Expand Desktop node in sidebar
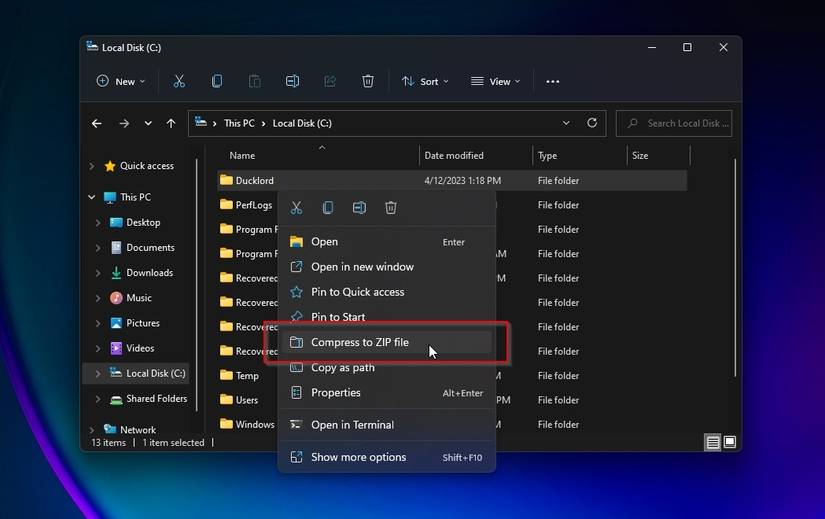The height and width of the screenshot is (519, 825). click(x=98, y=223)
